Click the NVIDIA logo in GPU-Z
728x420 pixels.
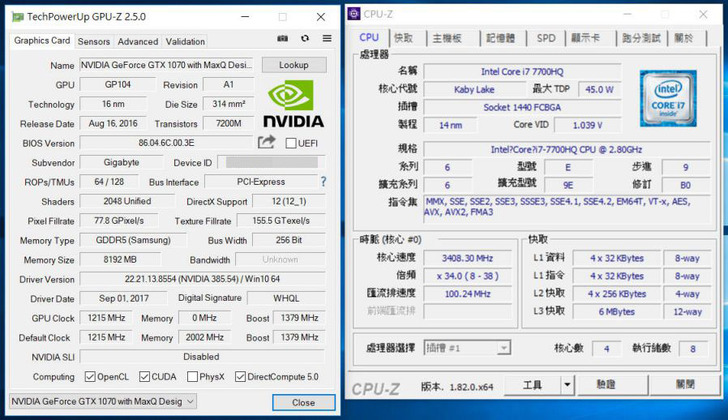(x=293, y=104)
